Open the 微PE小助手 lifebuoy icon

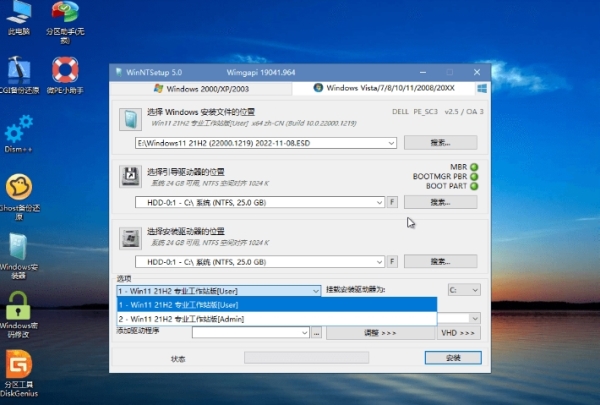pos(65,70)
